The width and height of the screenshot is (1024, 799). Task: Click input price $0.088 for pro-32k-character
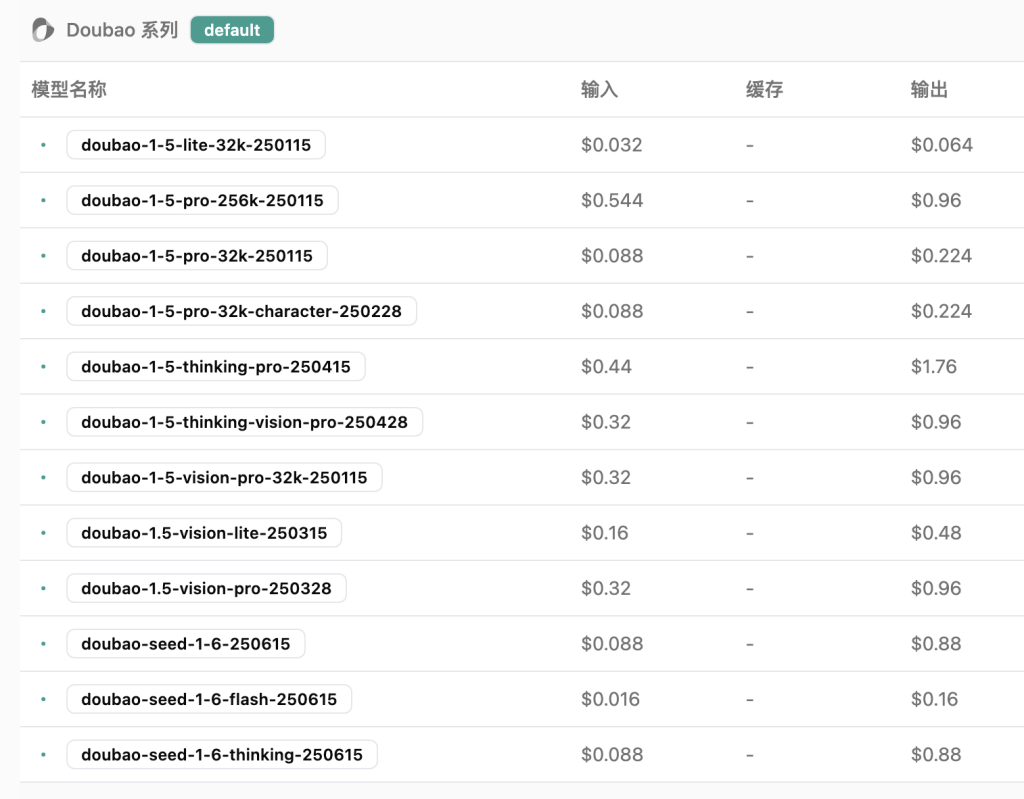tap(612, 312)
